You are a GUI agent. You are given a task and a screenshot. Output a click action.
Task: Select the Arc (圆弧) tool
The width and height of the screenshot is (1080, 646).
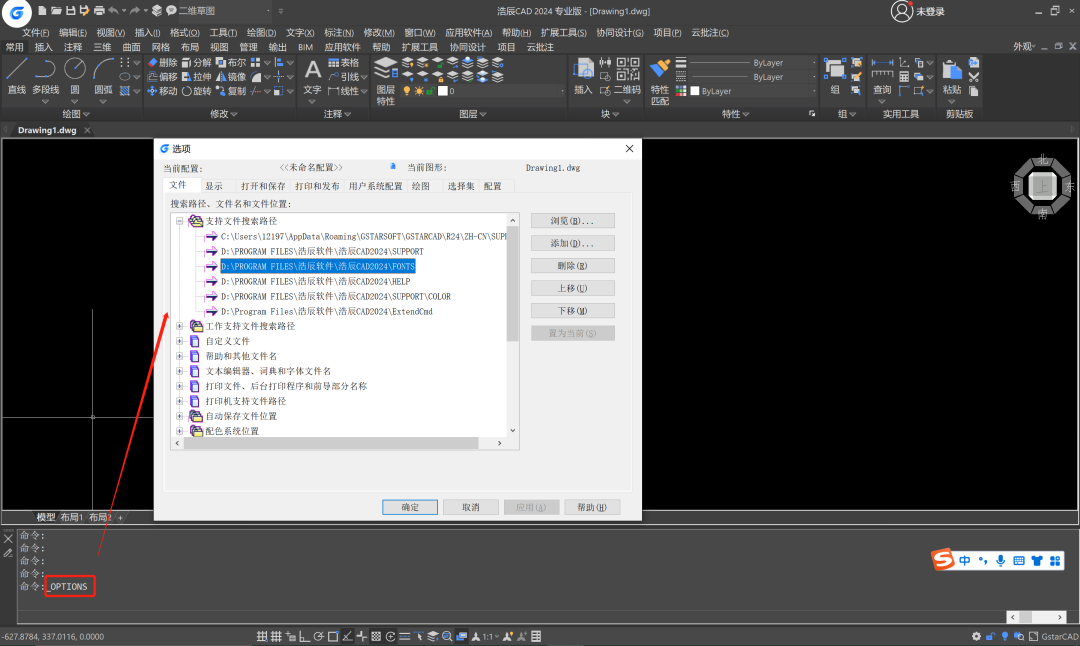103,76
